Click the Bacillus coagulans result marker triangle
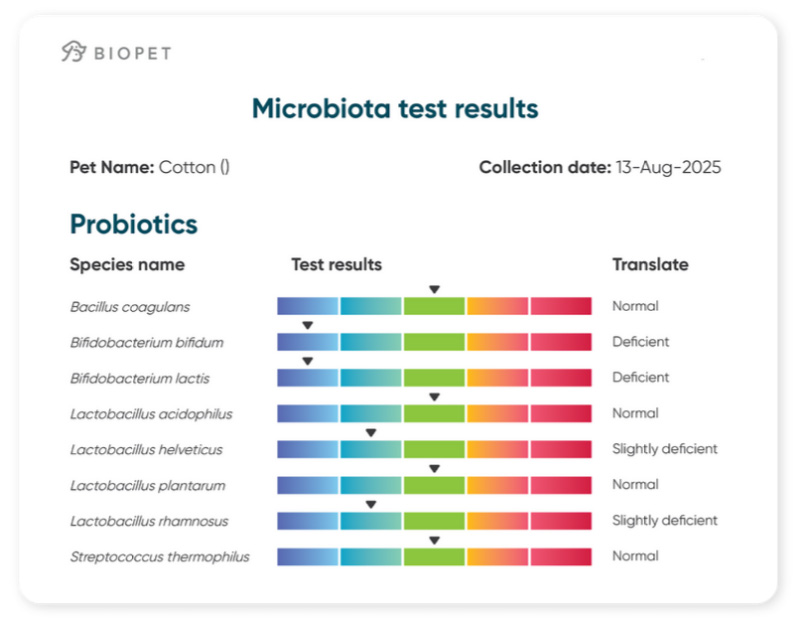 click(434, 289)
